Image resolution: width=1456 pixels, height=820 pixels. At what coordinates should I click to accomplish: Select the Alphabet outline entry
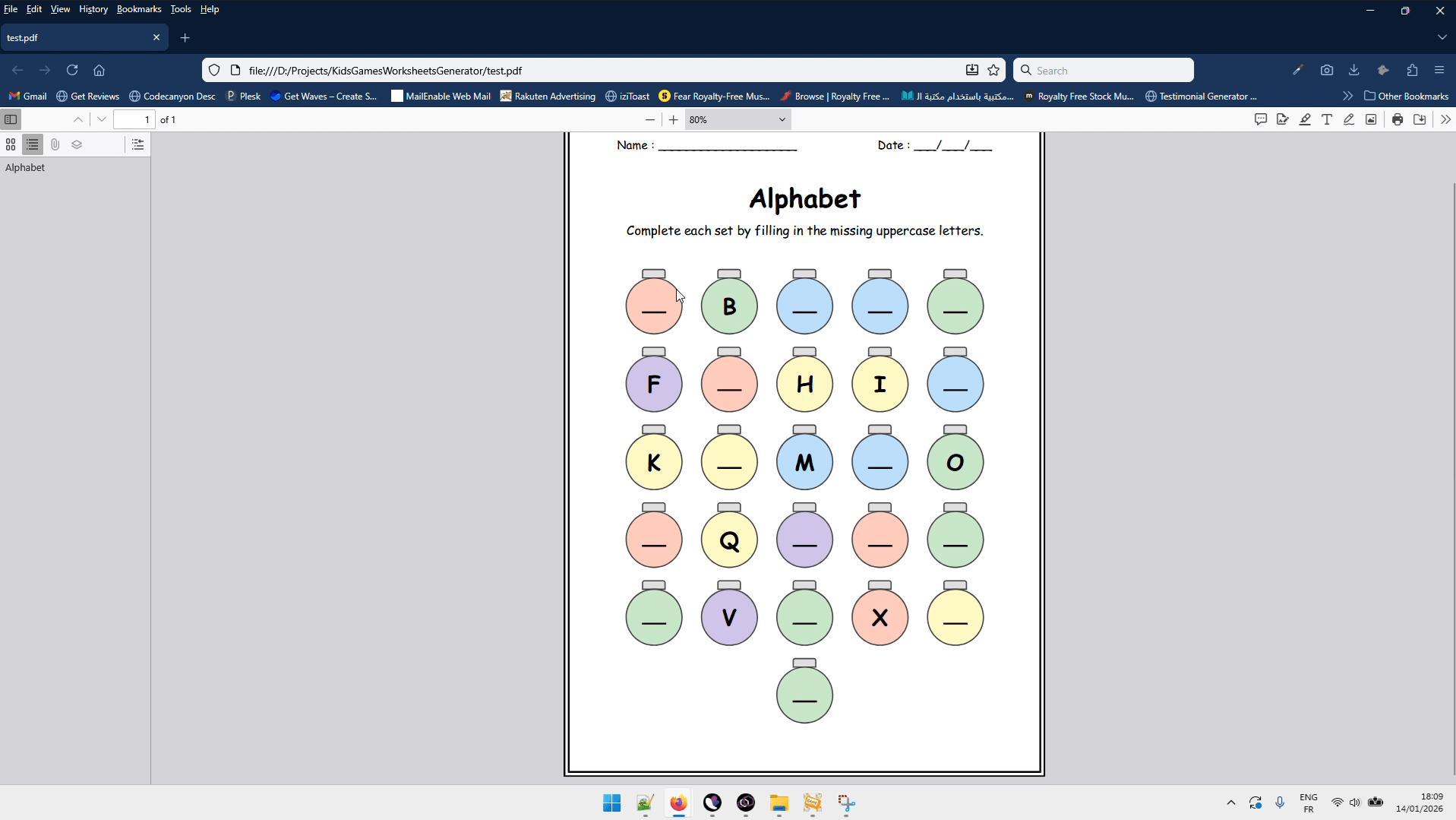point(25,167)
